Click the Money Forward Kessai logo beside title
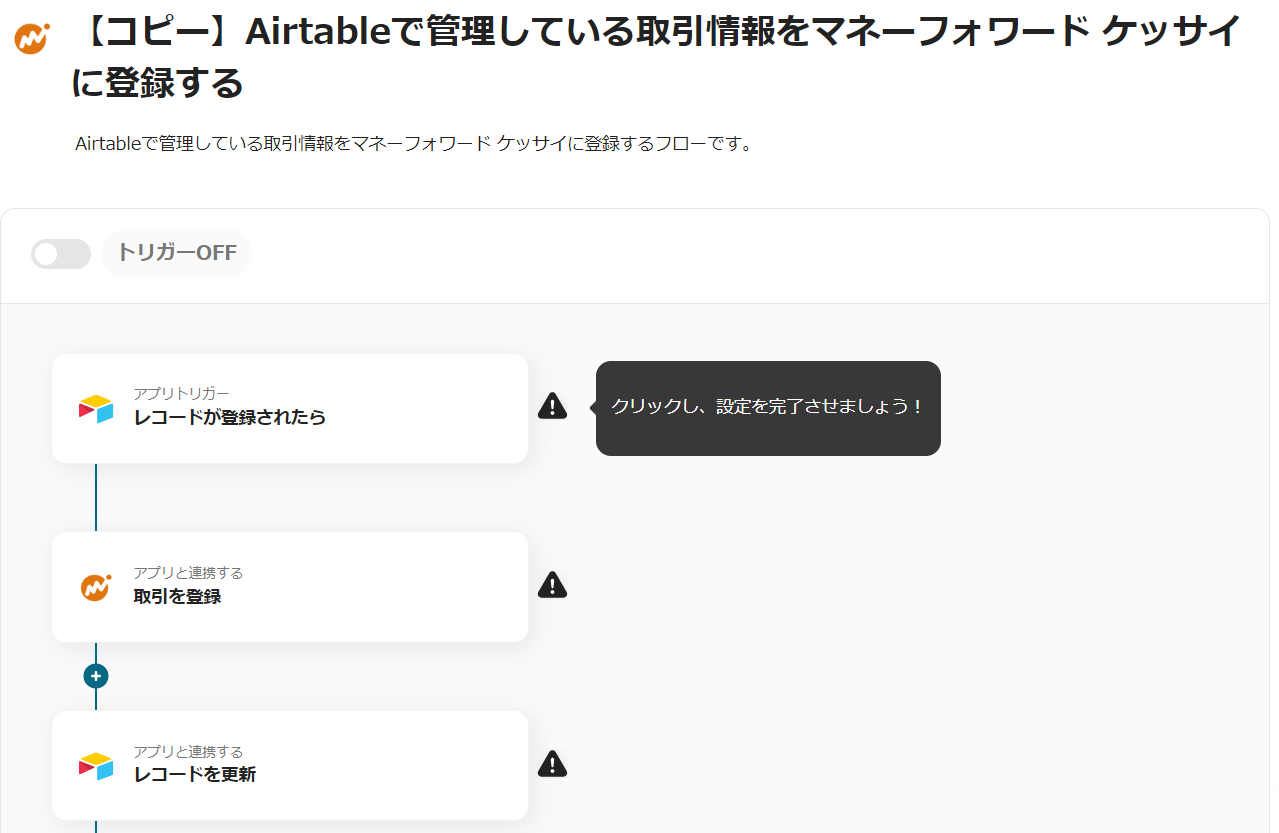1279x833 pixels. pyautogui.click(x=32, y=38)
